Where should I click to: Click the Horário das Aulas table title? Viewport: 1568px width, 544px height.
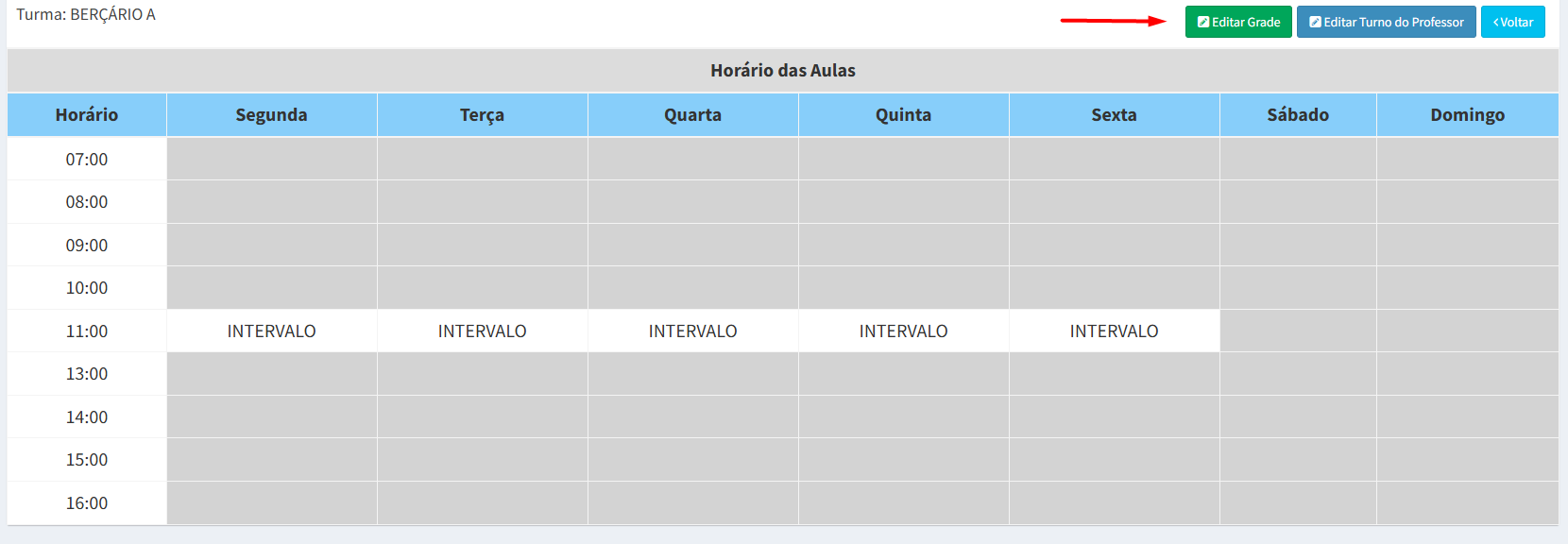[x=783, y=71]
